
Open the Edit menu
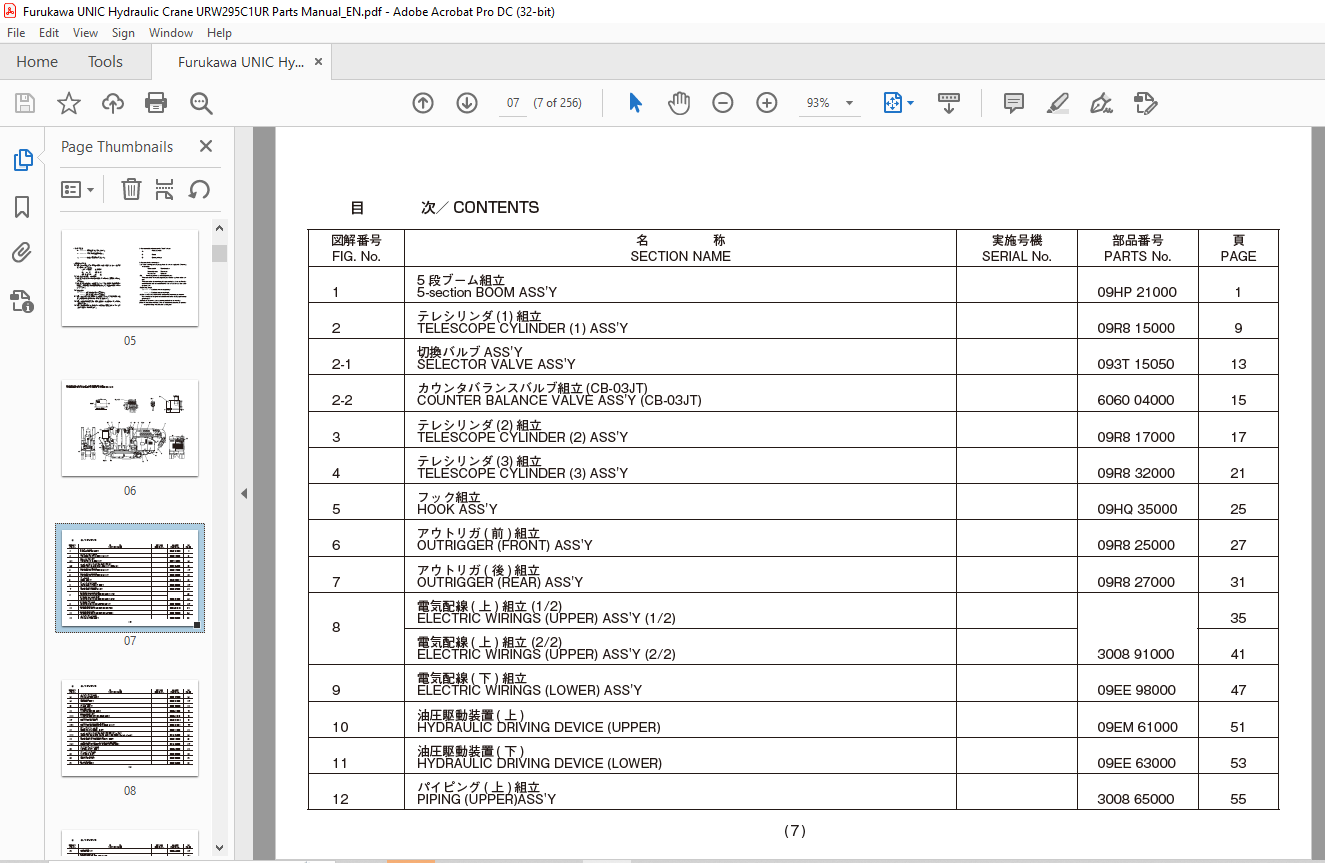click(49, 33)
